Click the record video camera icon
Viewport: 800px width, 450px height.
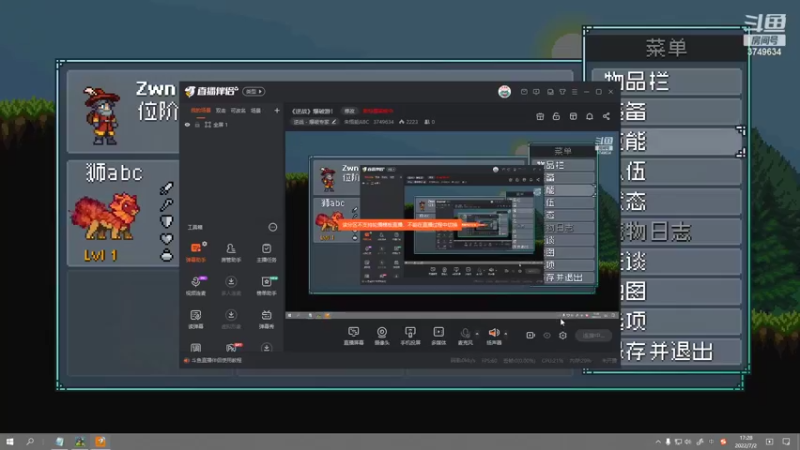(x=531, y=335)
